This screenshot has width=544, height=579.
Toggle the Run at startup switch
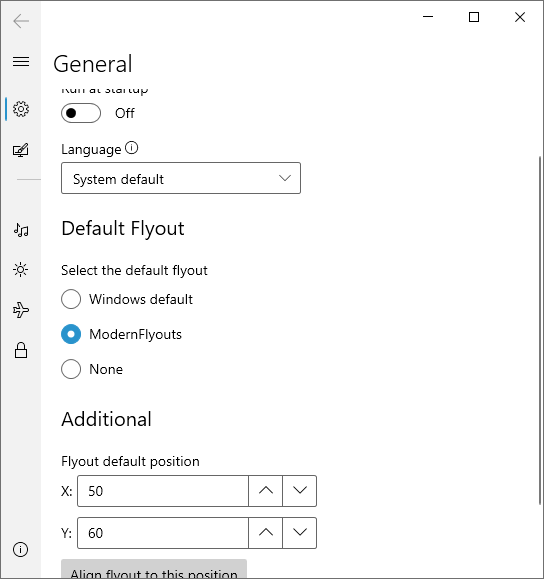[81, 113]
